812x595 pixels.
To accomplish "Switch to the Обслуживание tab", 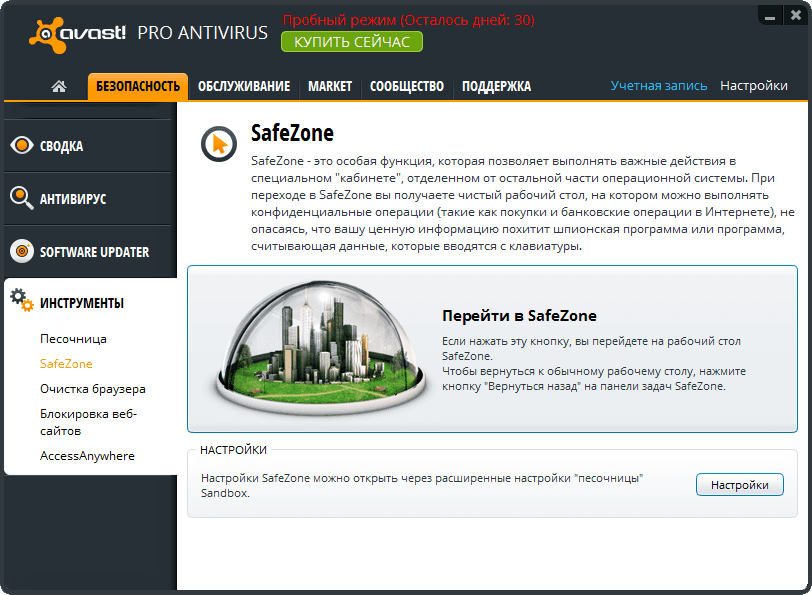I will (x=245, y=86).
